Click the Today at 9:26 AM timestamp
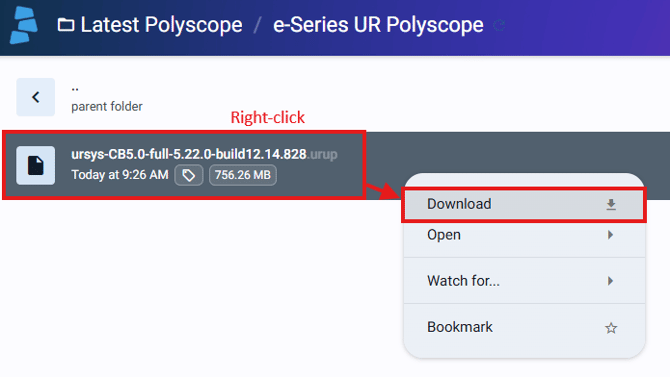Image resolution: width=670 pixels, height=377 pixels. click(x=120, y=175)
